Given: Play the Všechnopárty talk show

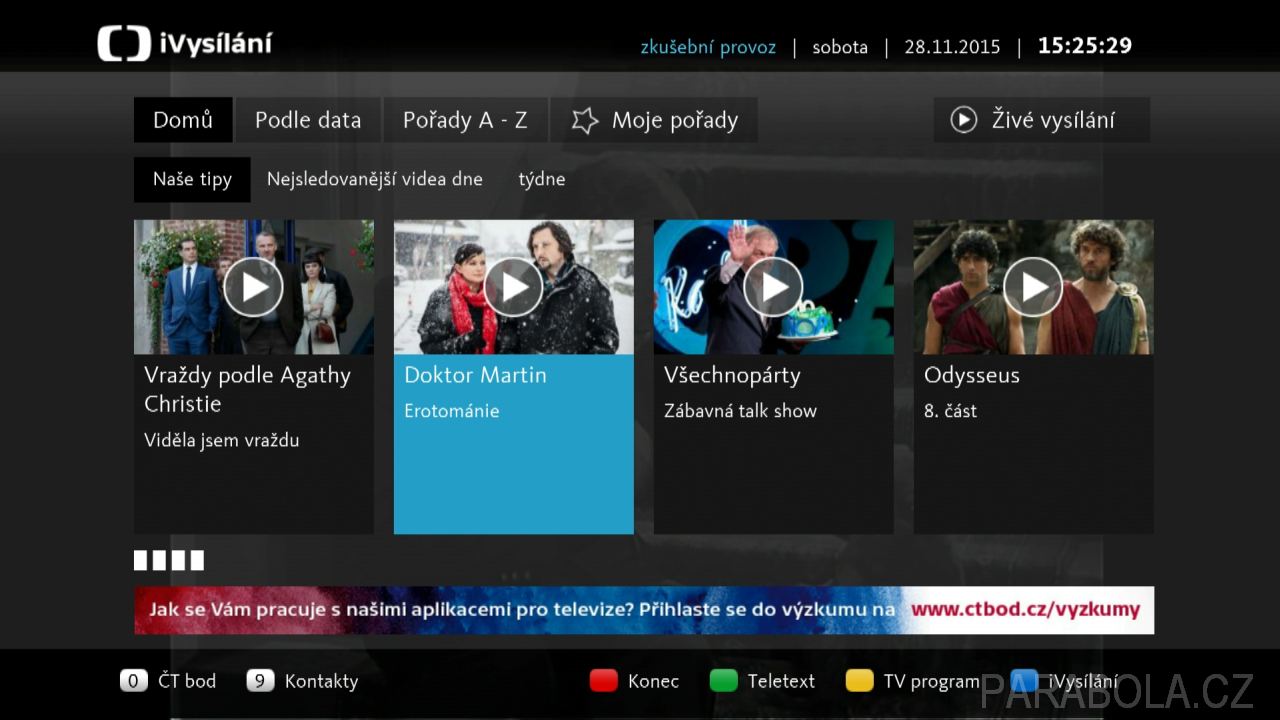Looking at the screenshot, I should click(x=773, y=287).
